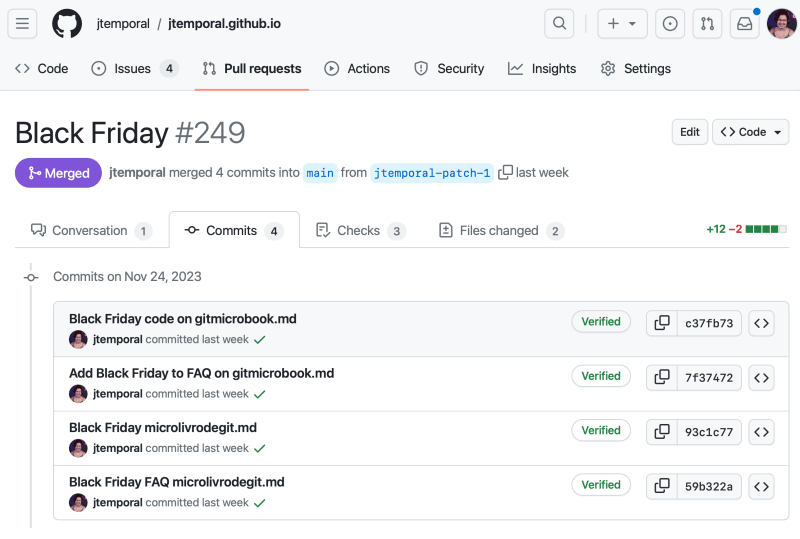This screenshot has height=539, width=800.
Task: Open commit 'Black Friday code on gitmicrobook.md'
Action: pyautogui.click(x=183, y=319)
